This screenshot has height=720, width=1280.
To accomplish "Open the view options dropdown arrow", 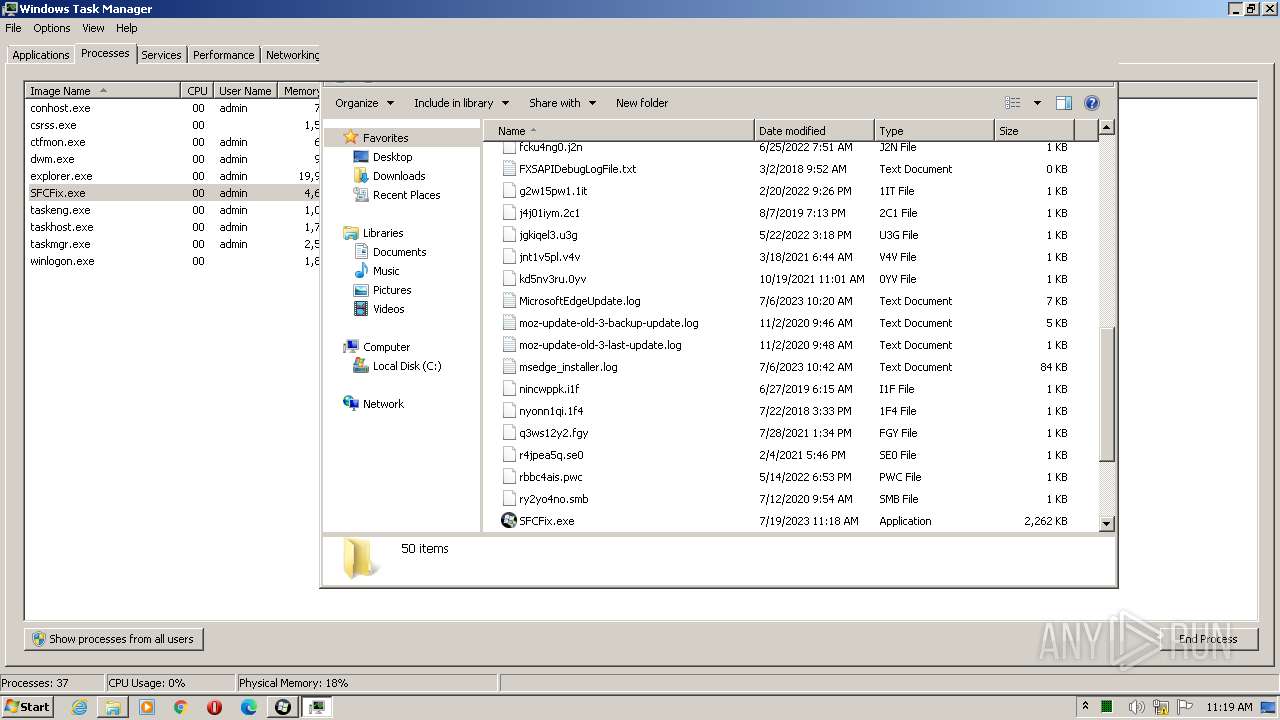I will point(1037,103).
